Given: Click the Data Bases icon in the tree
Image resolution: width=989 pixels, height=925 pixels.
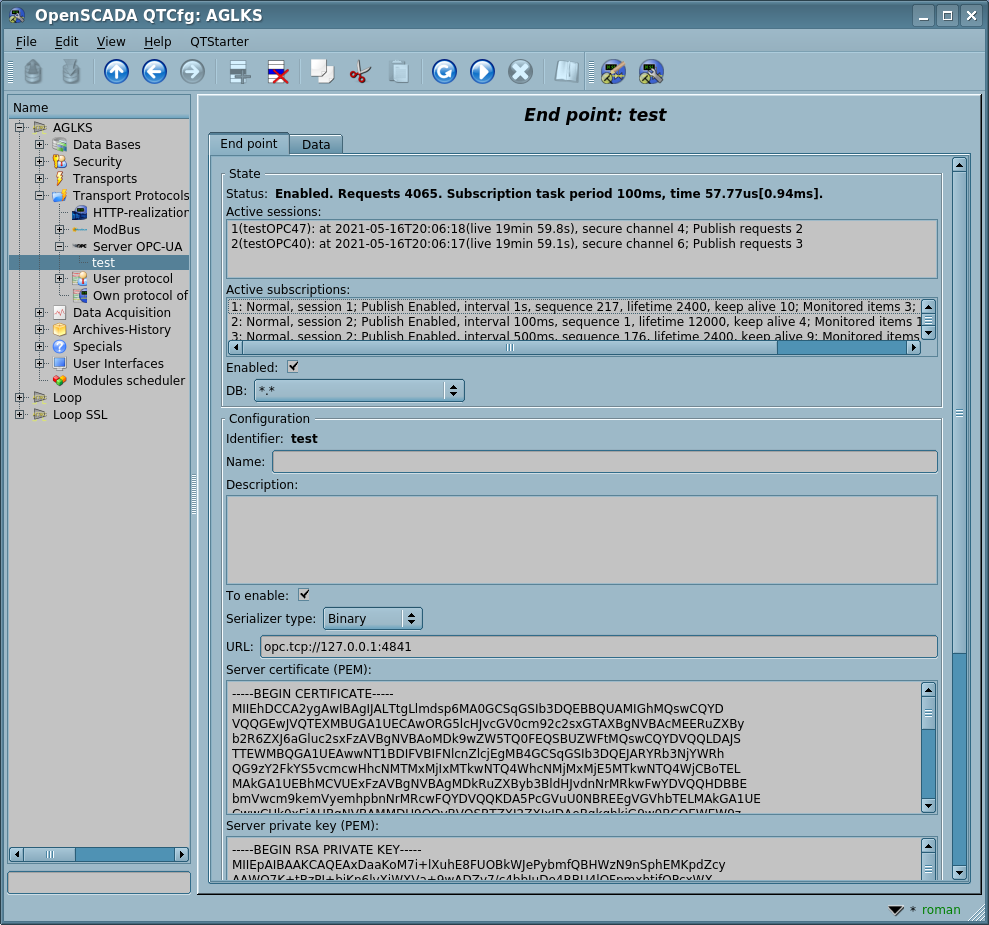Looking at the screenshot, I should click(x=60, y=144).
